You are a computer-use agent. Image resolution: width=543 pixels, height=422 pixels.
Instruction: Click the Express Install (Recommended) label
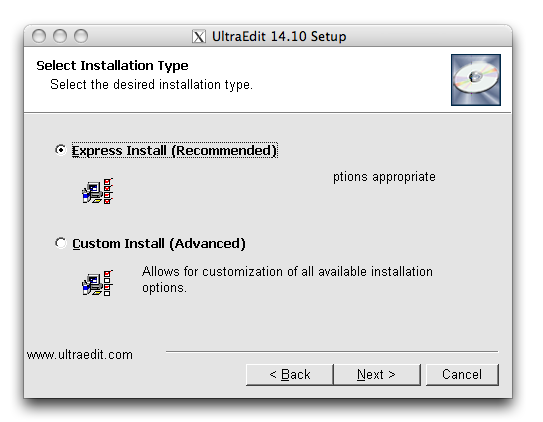pos(175,150)
